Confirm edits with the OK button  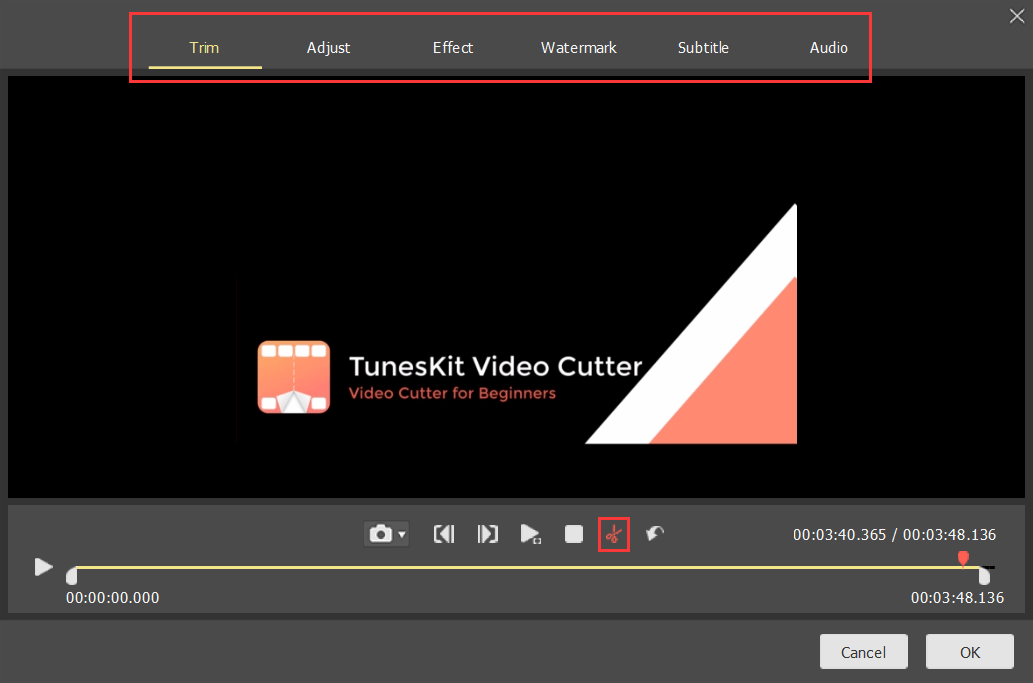tap(970, 652)
